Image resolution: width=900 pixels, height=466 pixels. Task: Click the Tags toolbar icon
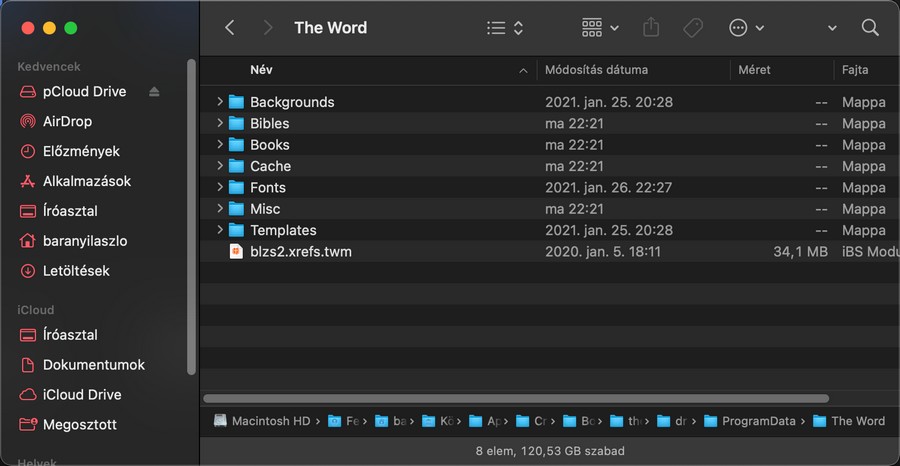coord(693,28)
